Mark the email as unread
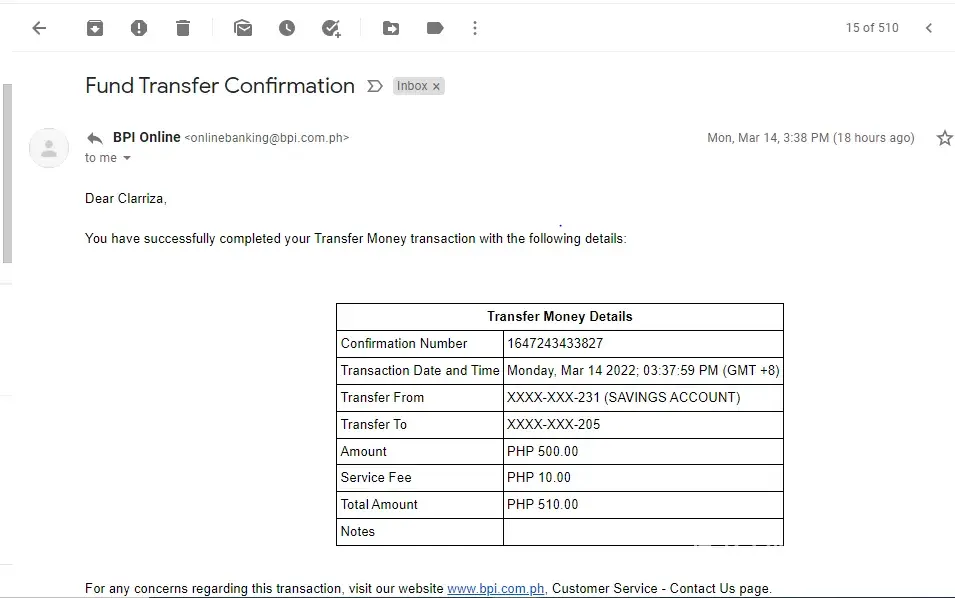 click(243, 28)
